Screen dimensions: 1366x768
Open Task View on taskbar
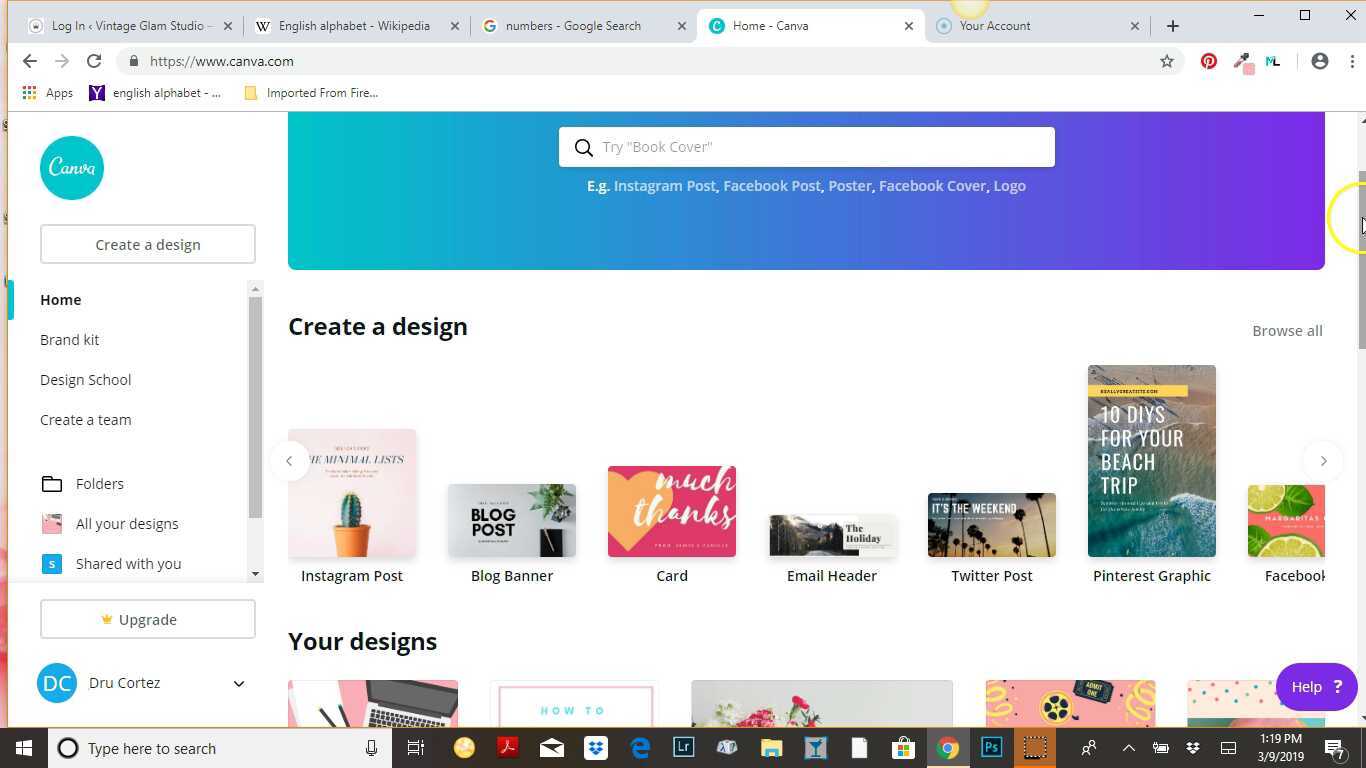(416, 748)
